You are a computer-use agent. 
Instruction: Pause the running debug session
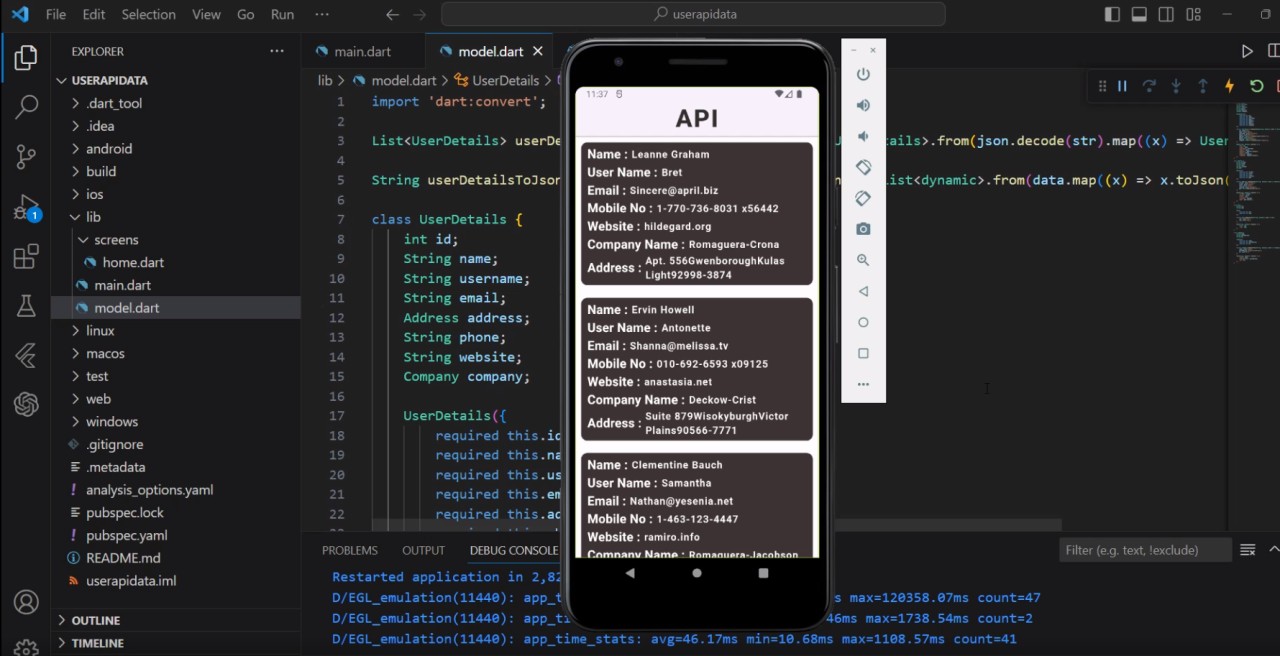pyautogui.click(x=1122, y=86)
